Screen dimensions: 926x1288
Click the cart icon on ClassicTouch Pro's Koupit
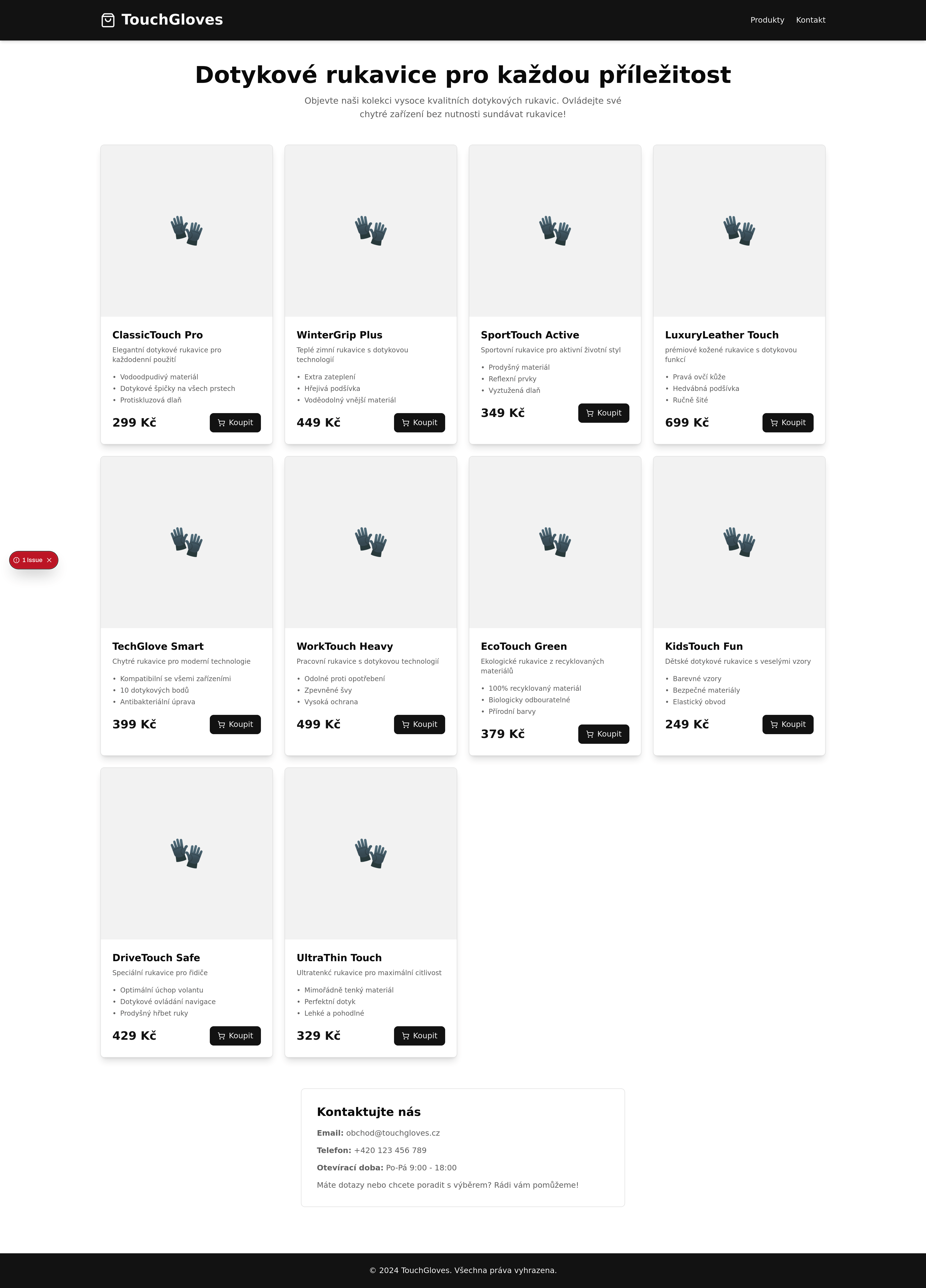[222, 423]
